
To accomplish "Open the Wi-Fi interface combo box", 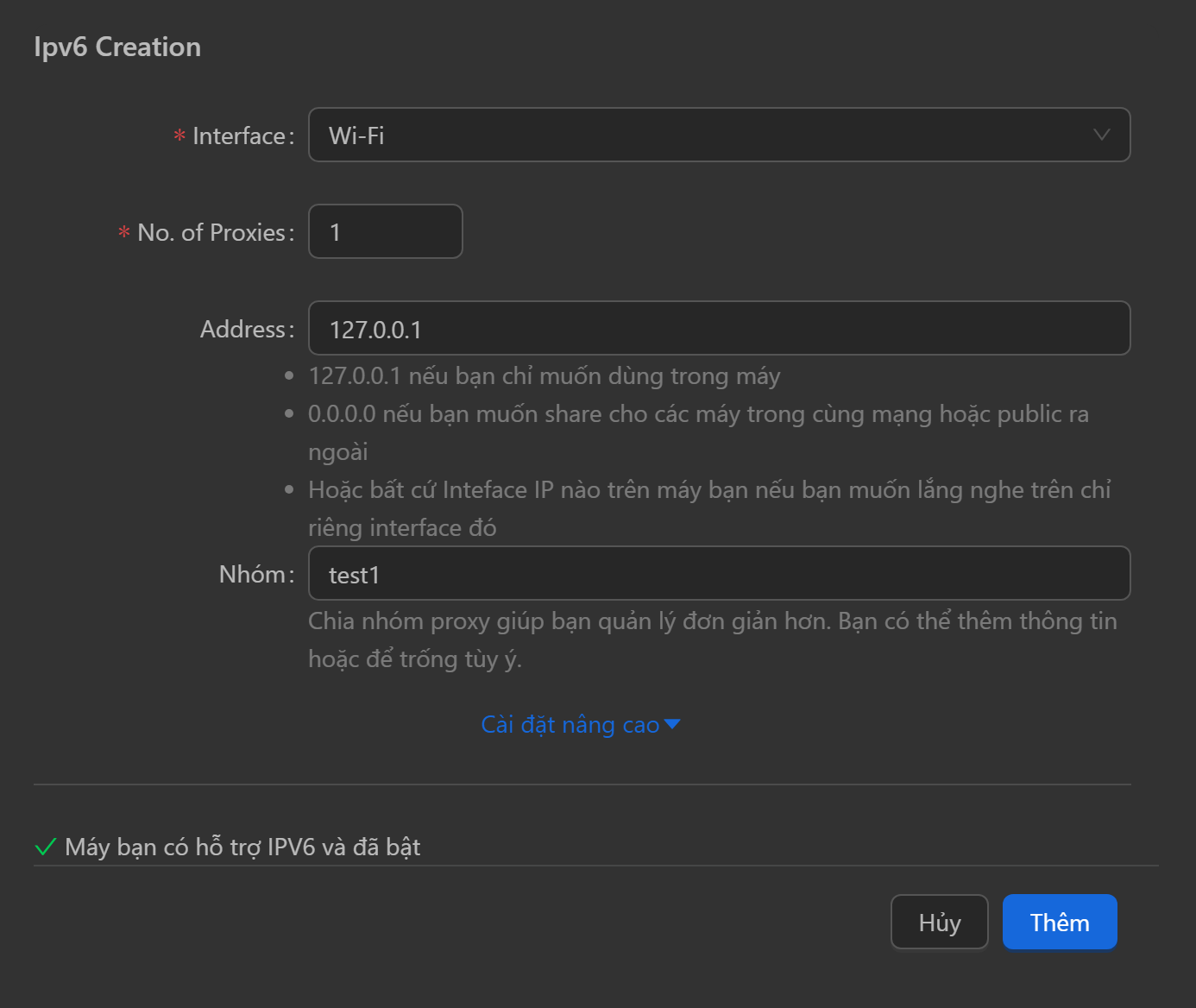I will point(718,135).
